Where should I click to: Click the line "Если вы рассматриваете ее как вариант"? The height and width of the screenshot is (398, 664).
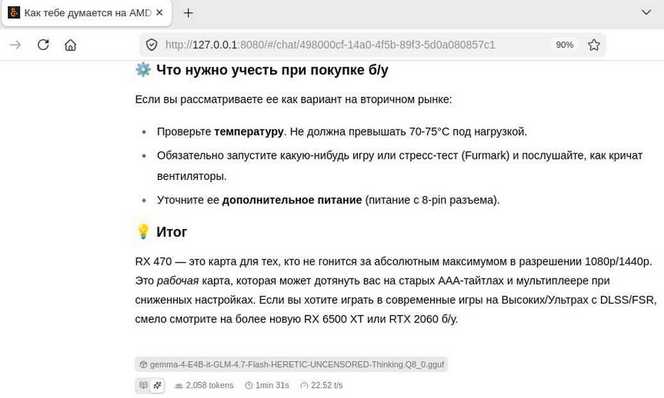(x=293, y=100)
